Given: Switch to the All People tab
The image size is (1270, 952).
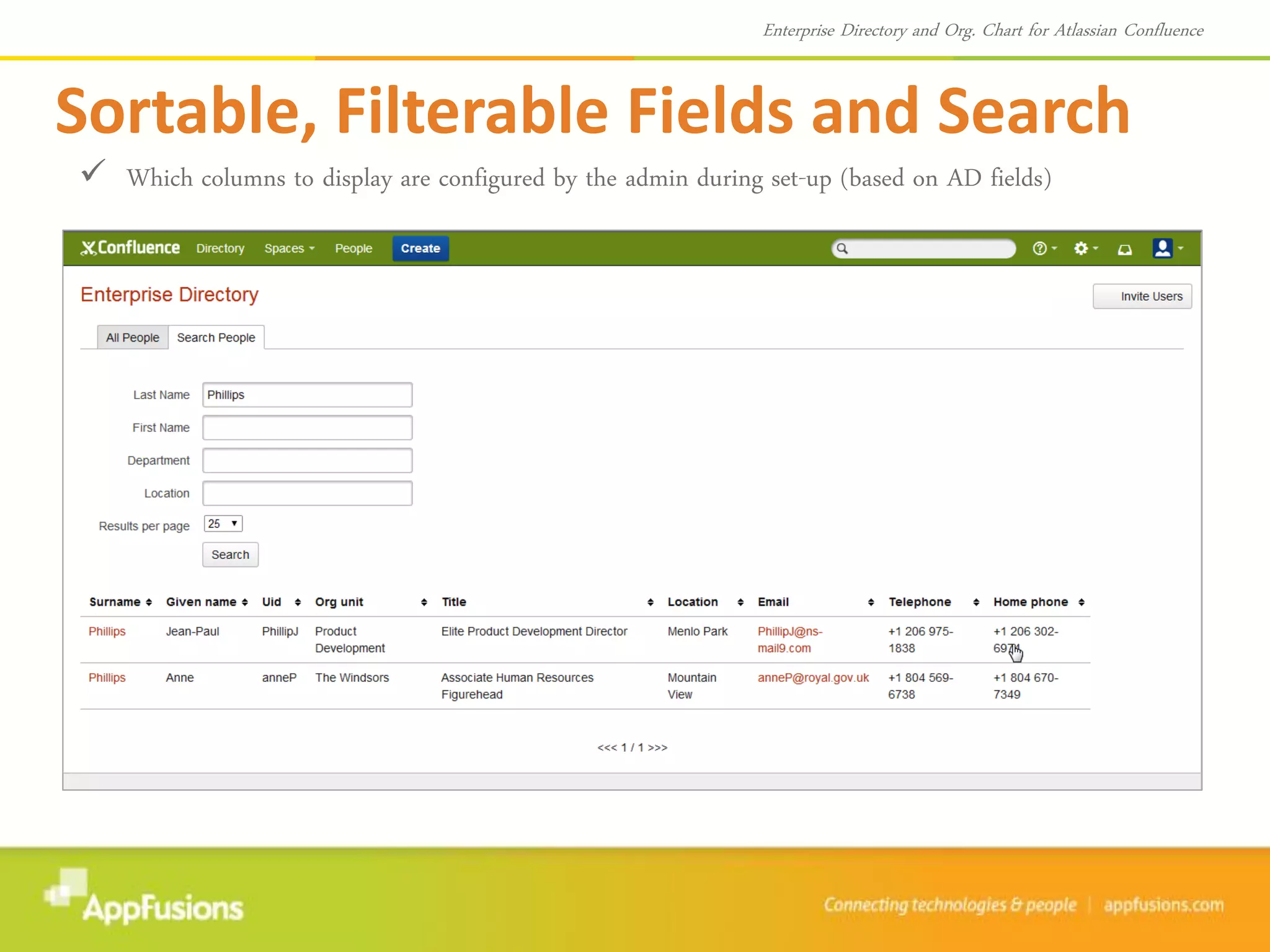Looking at the screenshot, I should click(133, 337).
